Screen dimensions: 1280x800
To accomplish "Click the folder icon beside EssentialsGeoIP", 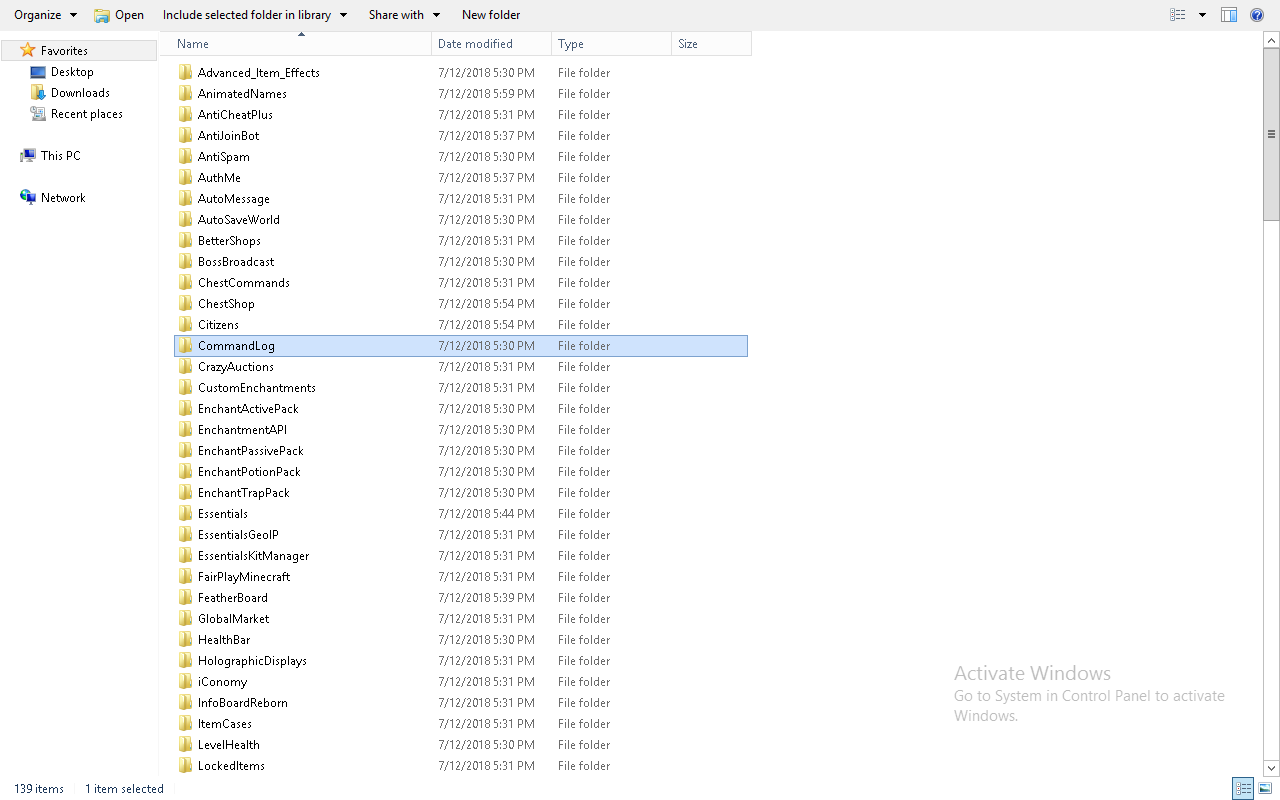I will click(185, 534).
